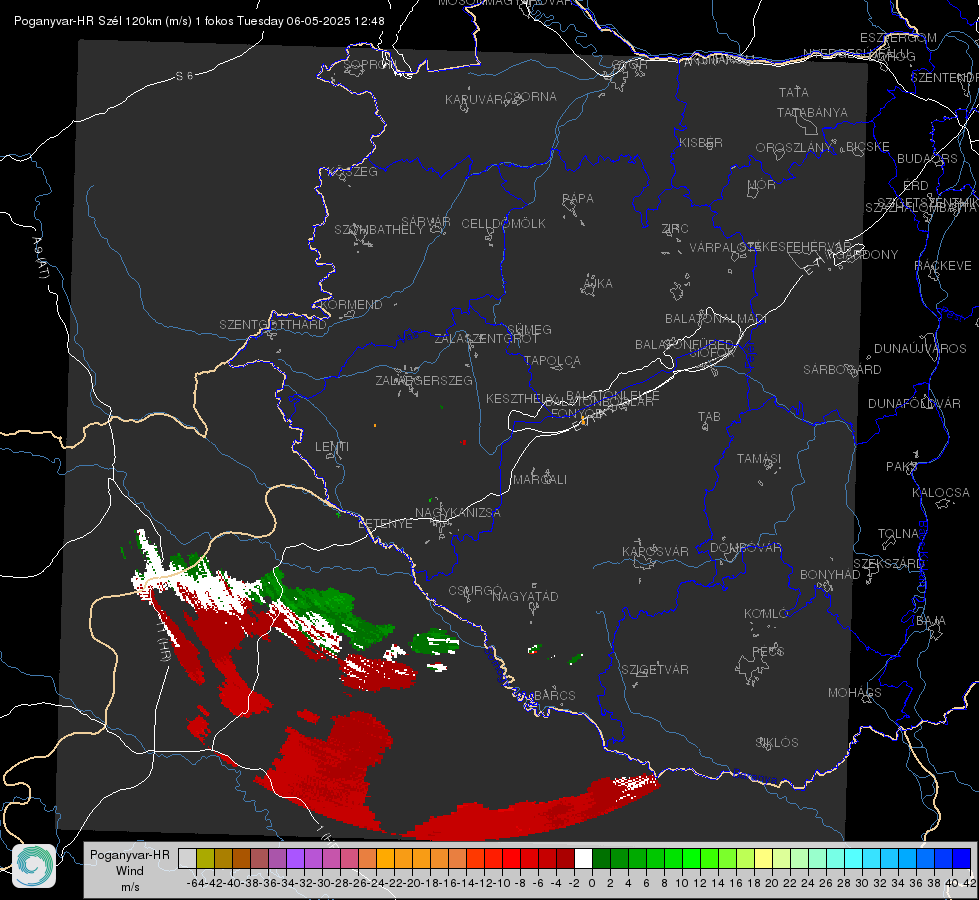Click the RACKEVE label
This screenshot has height=900, width=979.
[x=943, y=266]
